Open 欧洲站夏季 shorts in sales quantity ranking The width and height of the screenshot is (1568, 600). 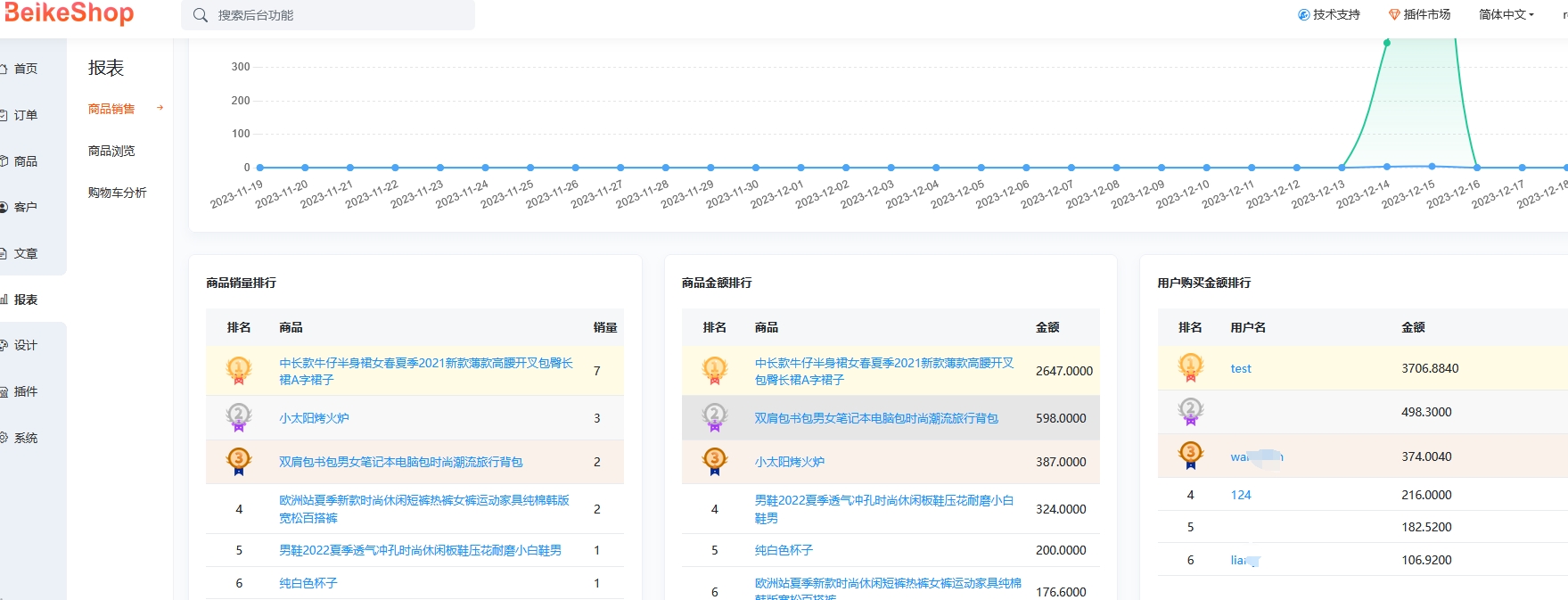point(423,509)
